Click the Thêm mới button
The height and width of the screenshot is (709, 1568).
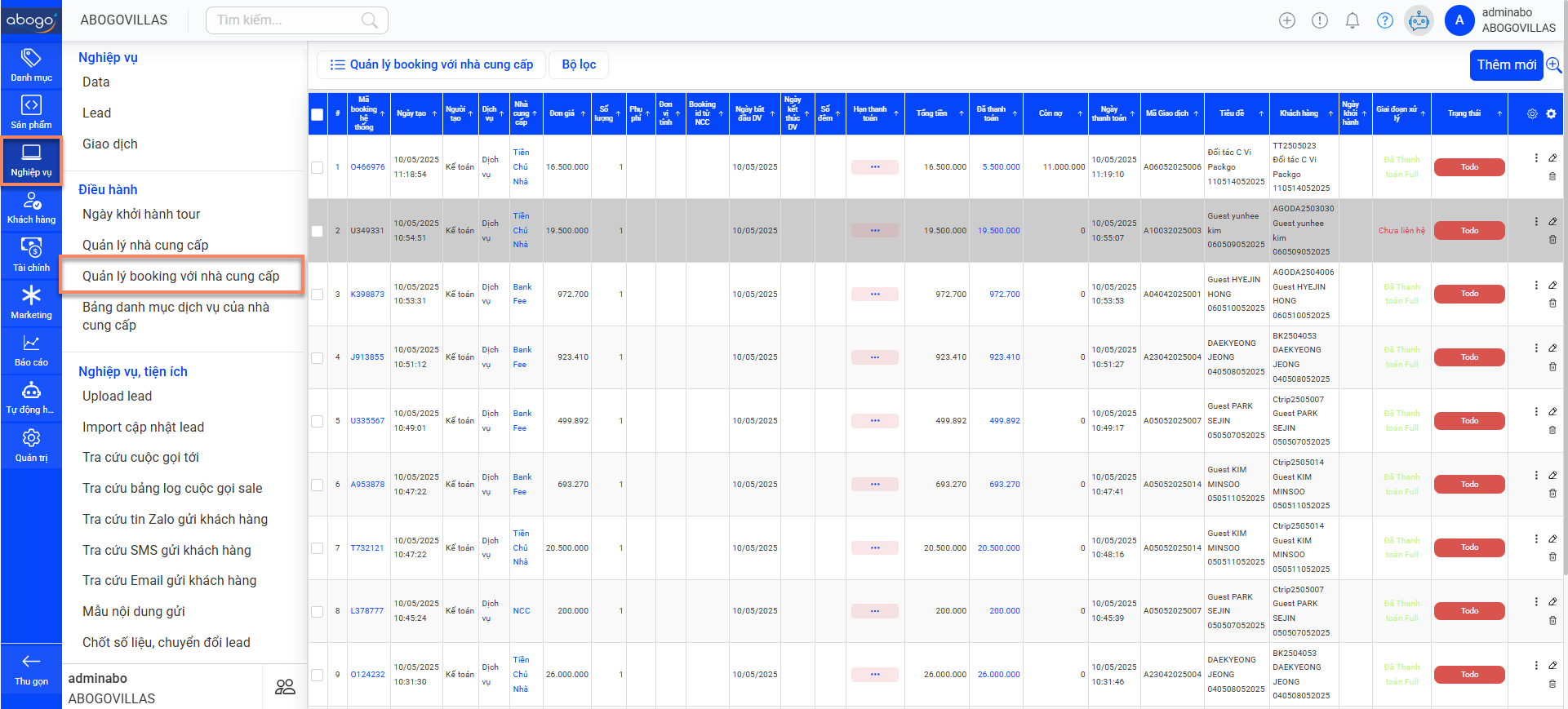pos(1506,64)
